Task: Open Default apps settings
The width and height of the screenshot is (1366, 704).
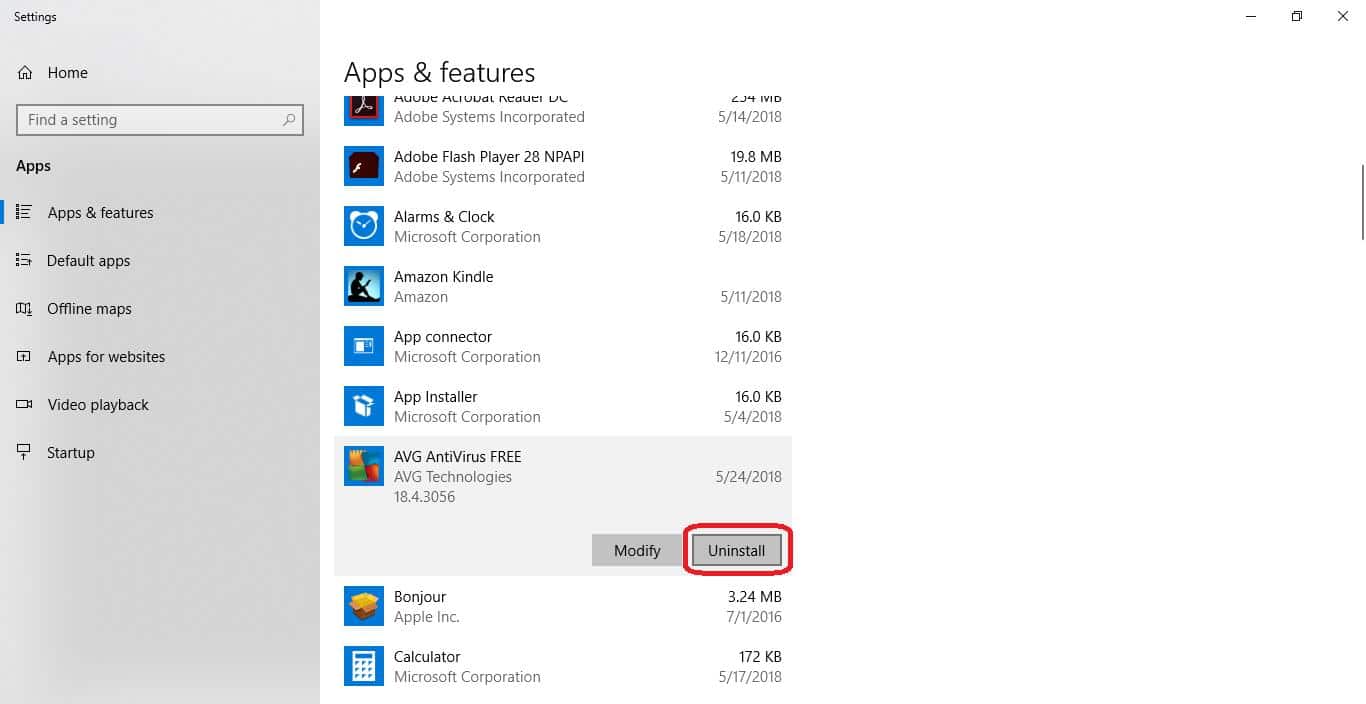Action: pyautogui.click(x=160, y=260)
